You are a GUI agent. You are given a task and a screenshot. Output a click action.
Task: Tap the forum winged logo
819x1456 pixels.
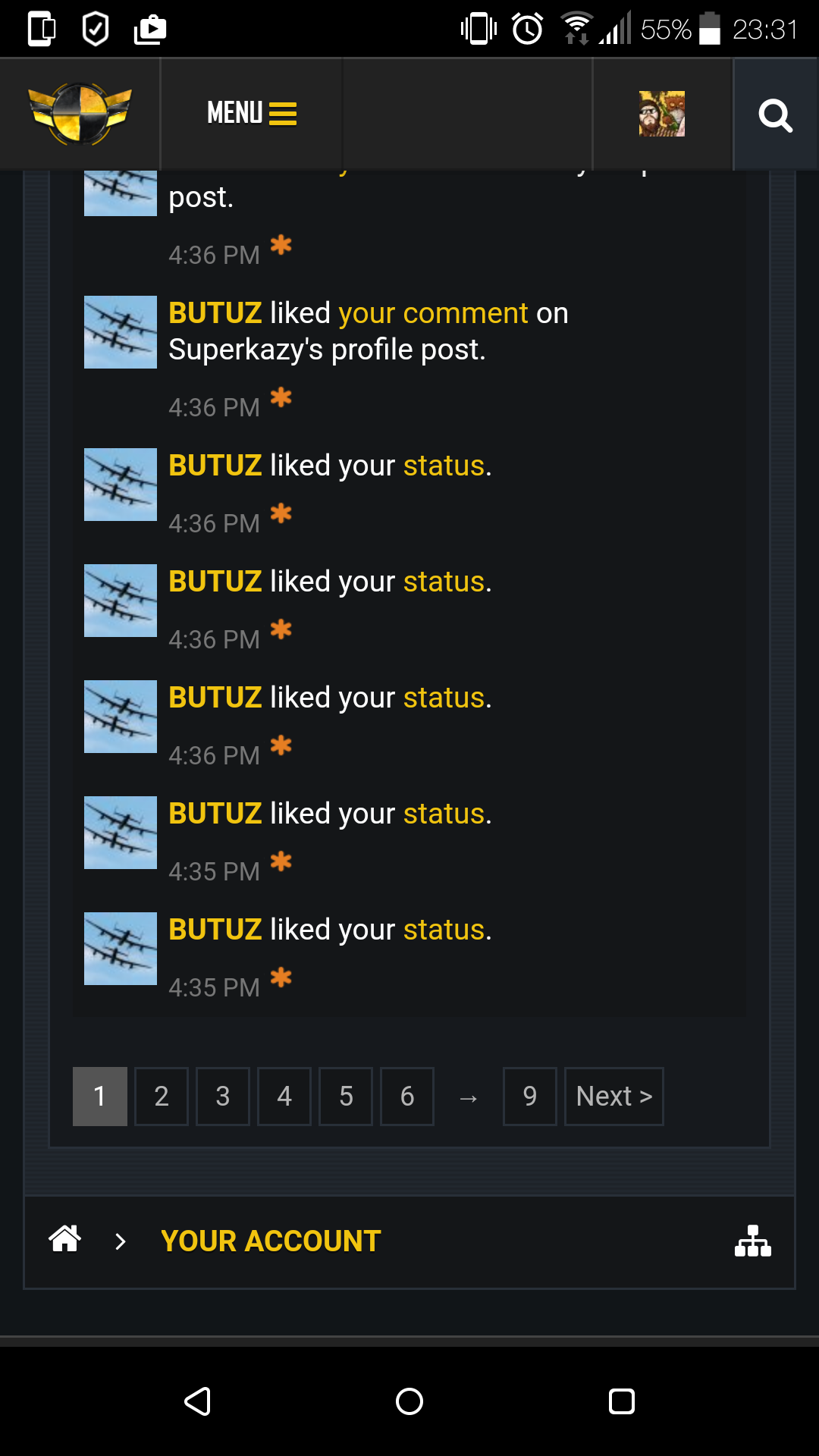80,114
